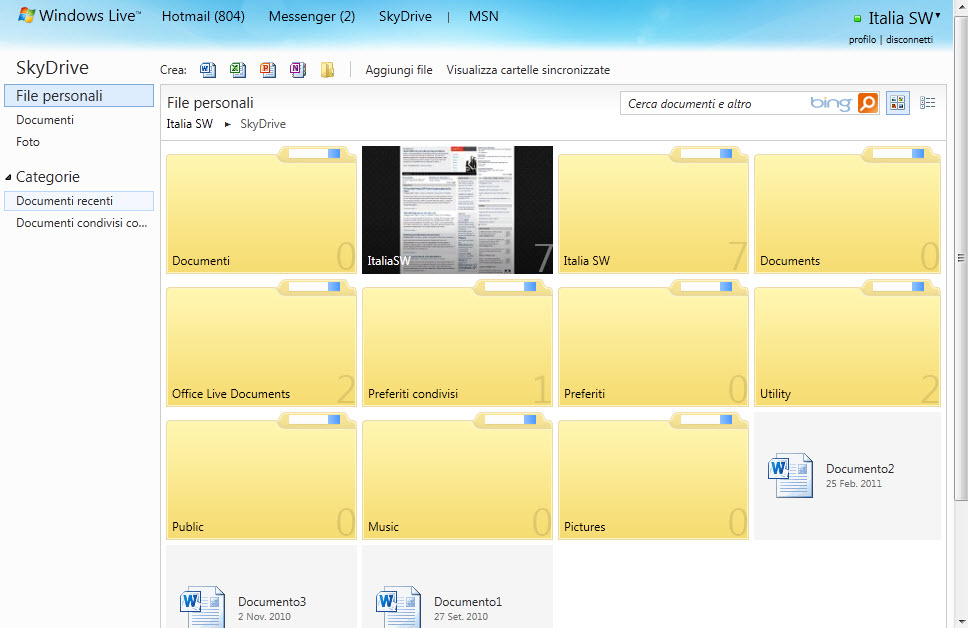Viewport: 968px width, 628px height.
Task: Open the Pictures folder tile
Action: click(653, 476)
